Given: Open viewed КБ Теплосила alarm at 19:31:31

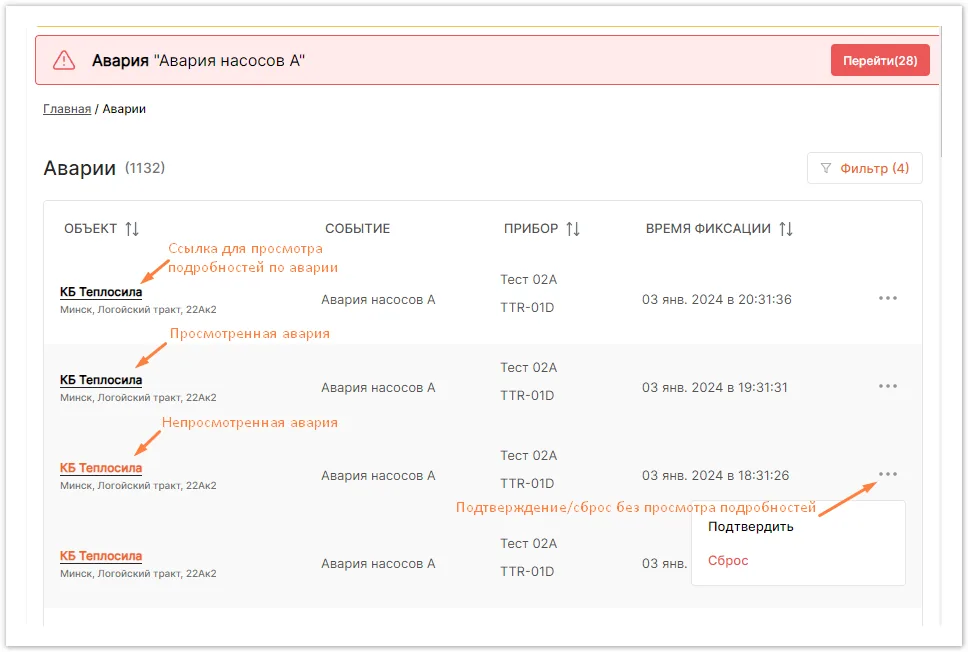Looking at the screenshot, I should [101, 380].
